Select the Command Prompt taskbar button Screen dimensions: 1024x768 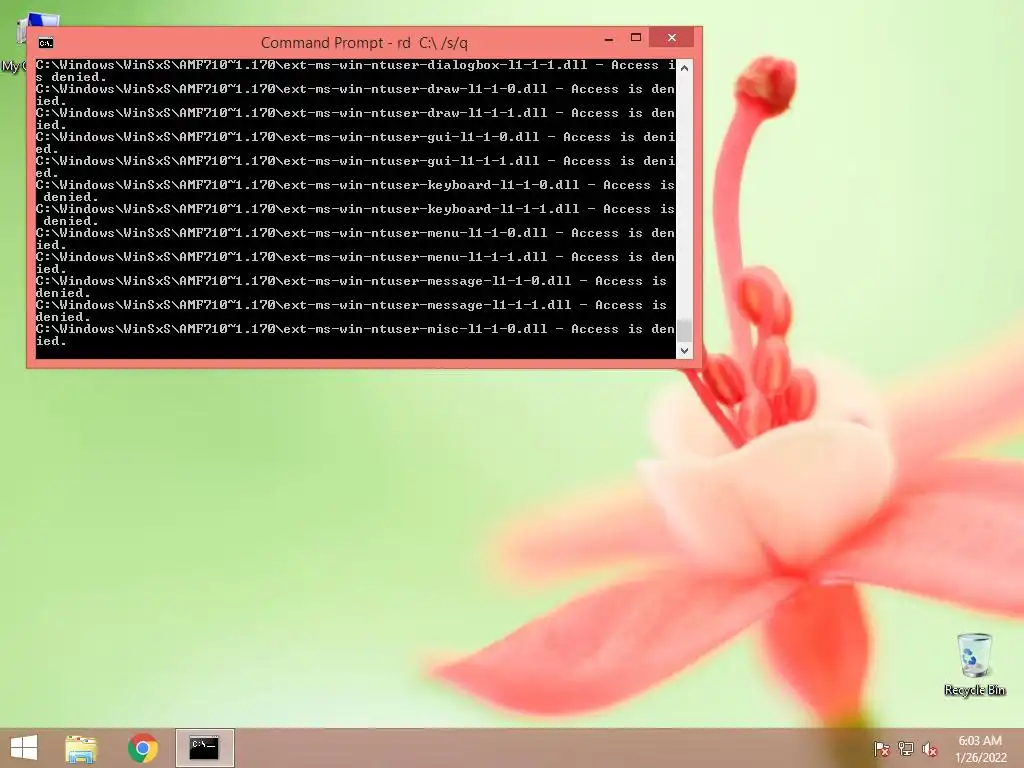pos(204,748)
